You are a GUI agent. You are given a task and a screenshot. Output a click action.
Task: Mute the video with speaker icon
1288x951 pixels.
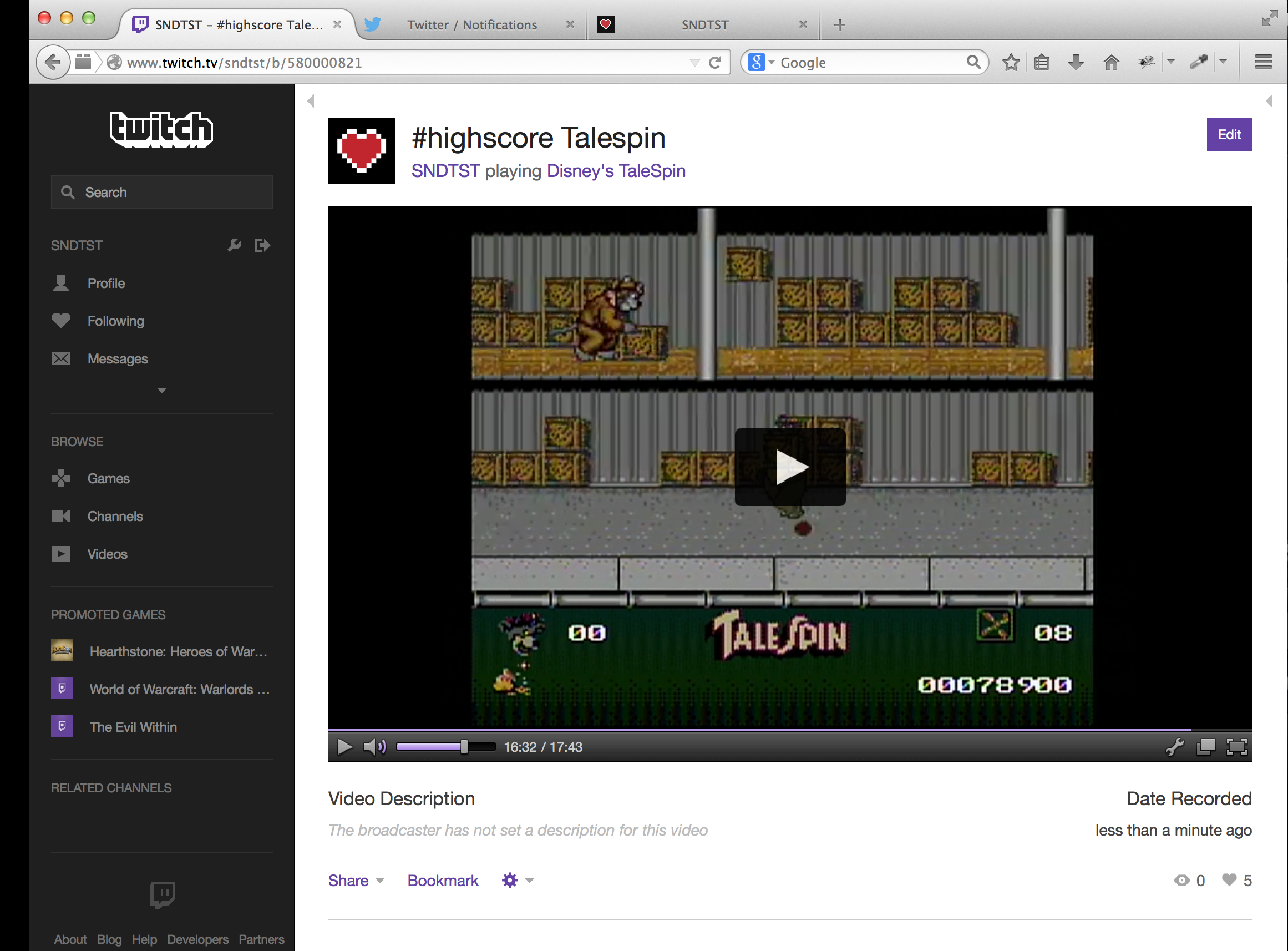click(374, 747)
